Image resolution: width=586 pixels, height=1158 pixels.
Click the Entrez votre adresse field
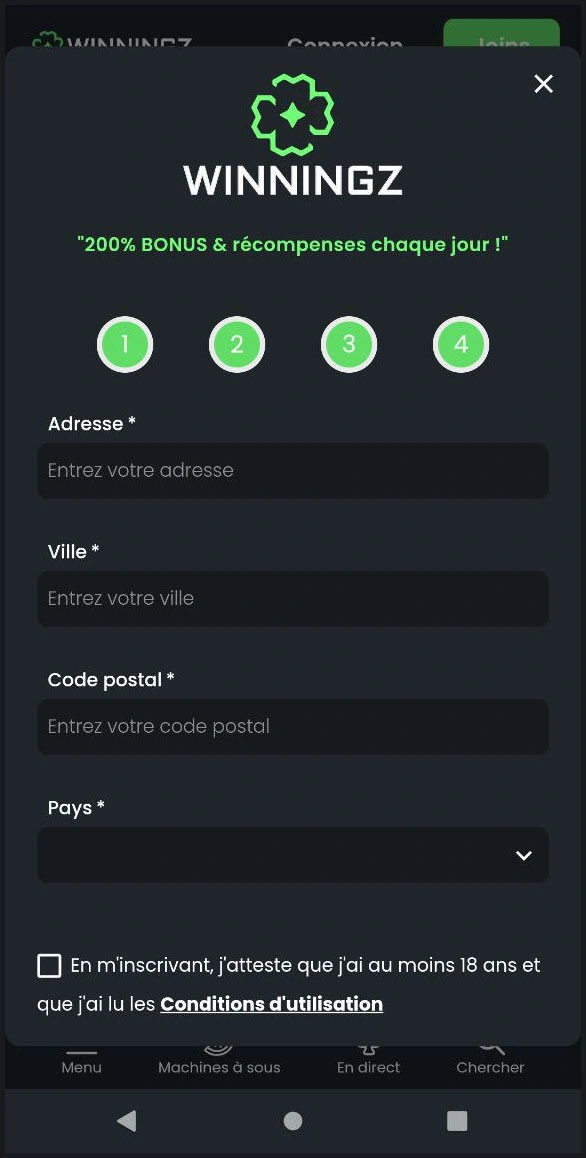(x=292, y=471)
